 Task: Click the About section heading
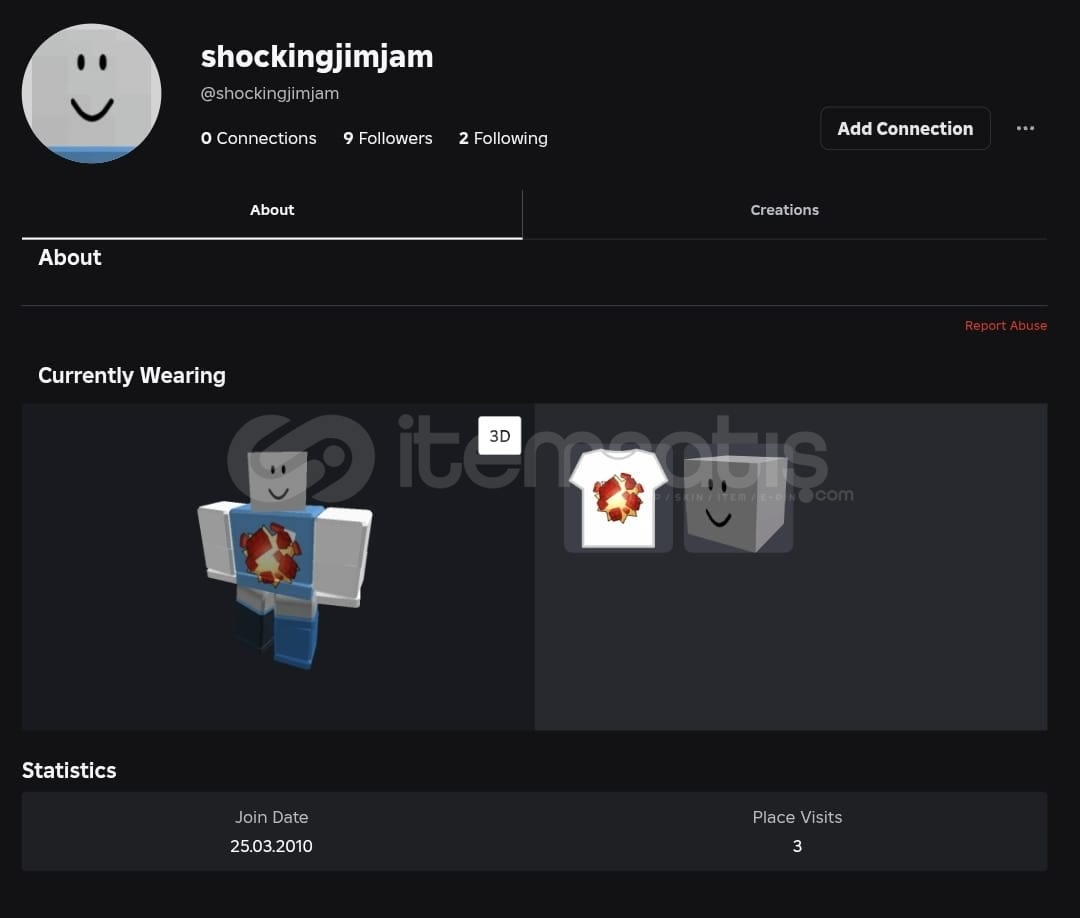click(70, 258)
